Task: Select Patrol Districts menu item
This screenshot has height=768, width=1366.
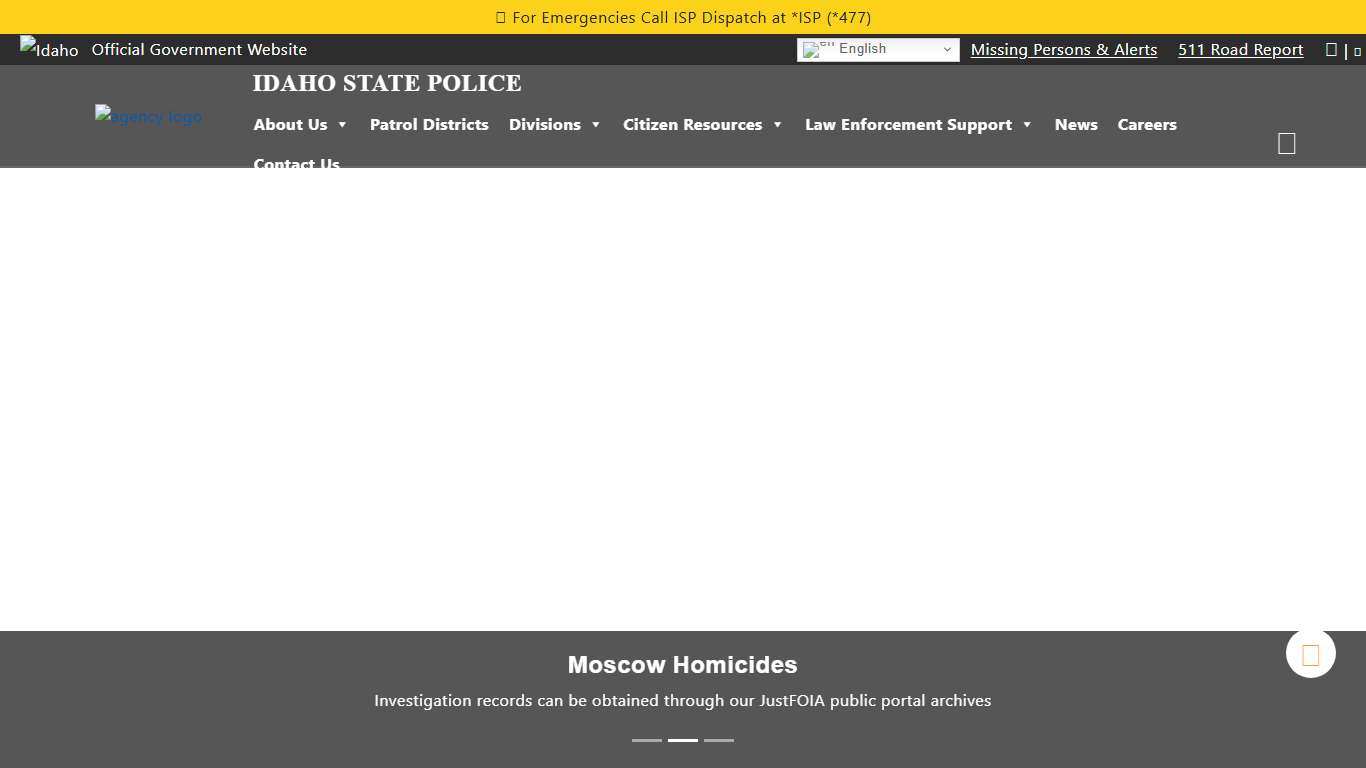Action: [429, 124]
